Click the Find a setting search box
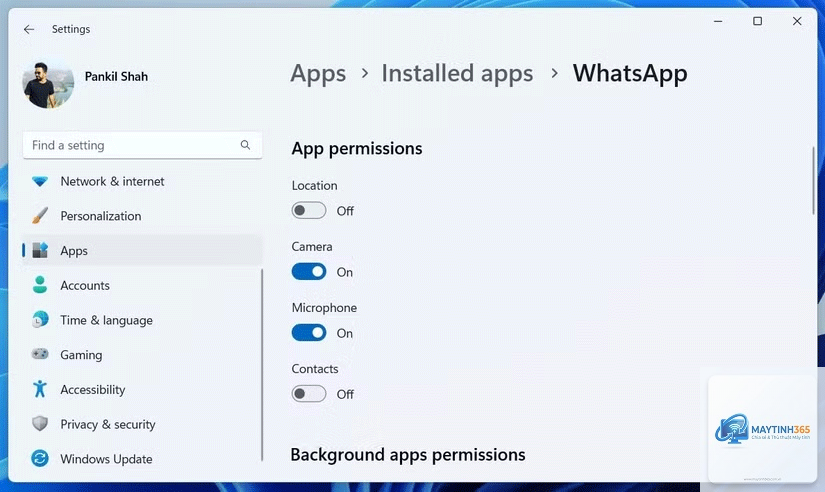The width and height of the screenshot is (825, 492). coord(142,145)
